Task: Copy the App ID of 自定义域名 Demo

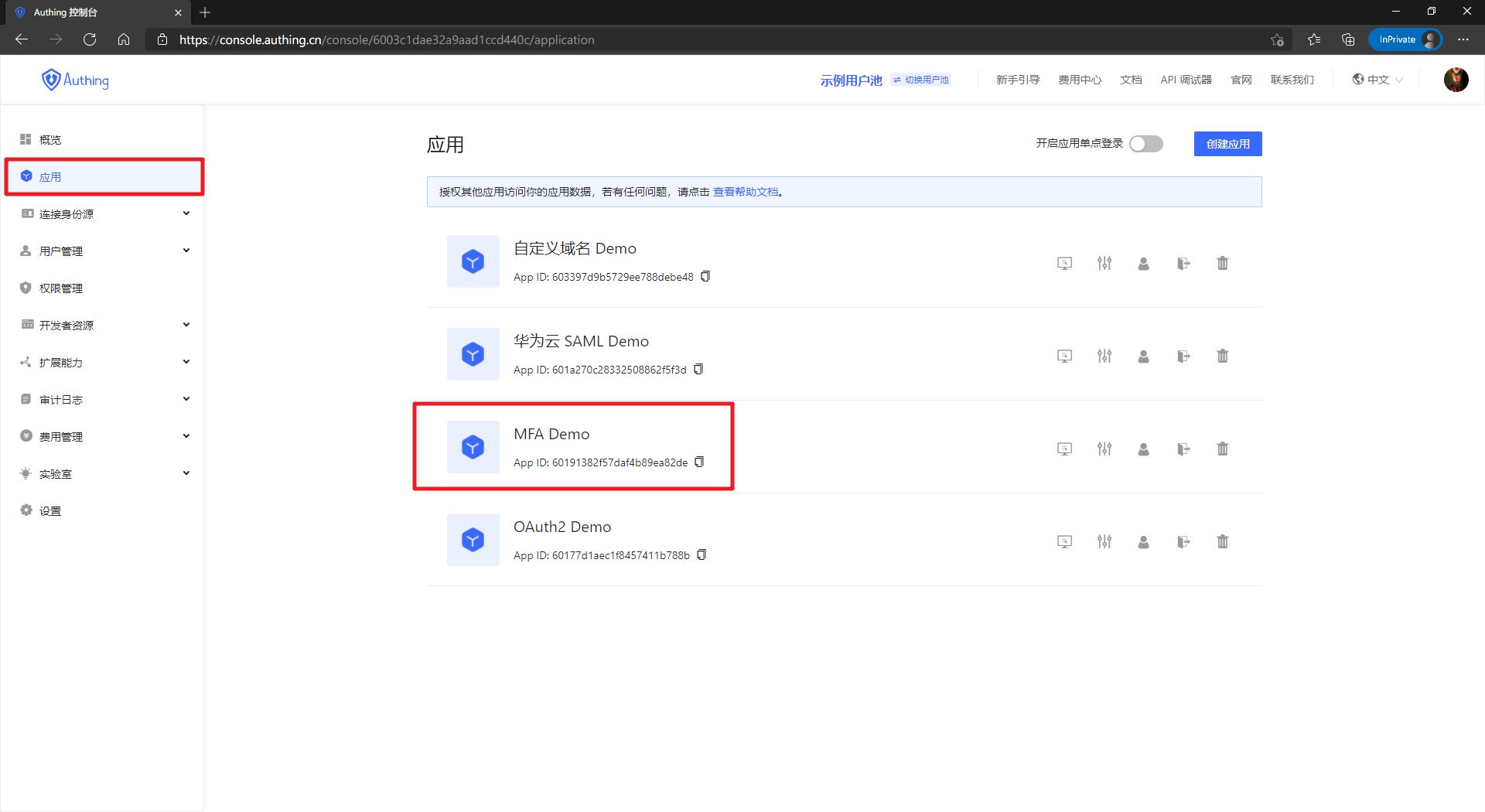Action: [x=705, y=276]
